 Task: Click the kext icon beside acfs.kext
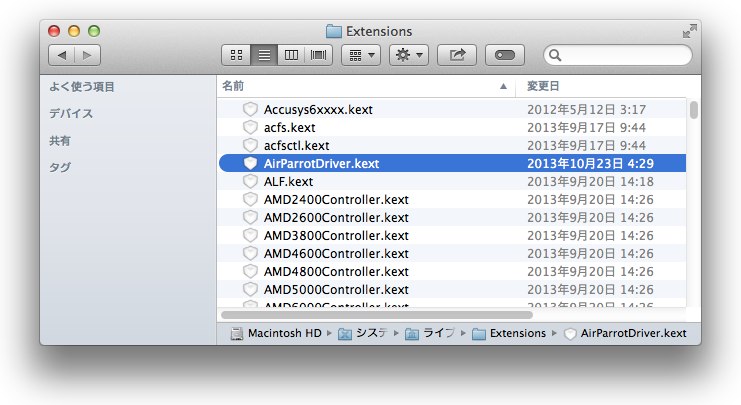250,127
